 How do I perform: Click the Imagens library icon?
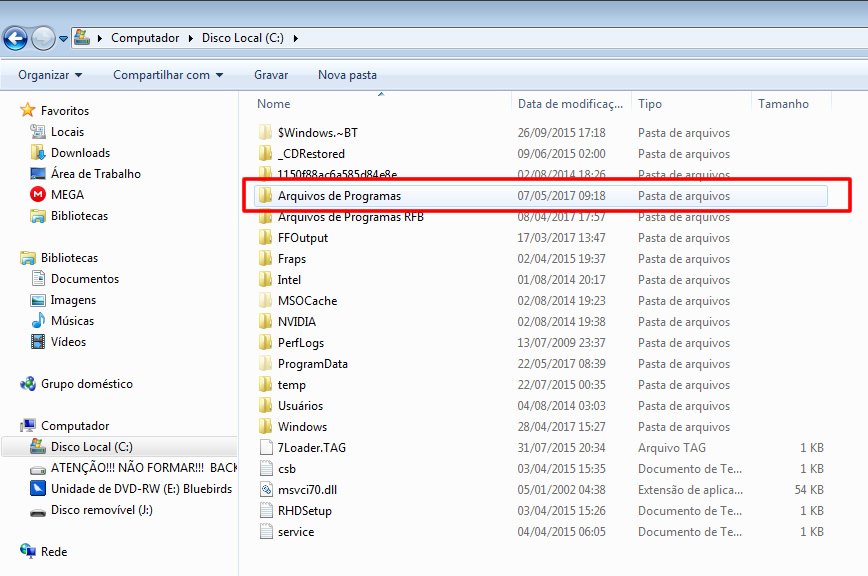38,300
